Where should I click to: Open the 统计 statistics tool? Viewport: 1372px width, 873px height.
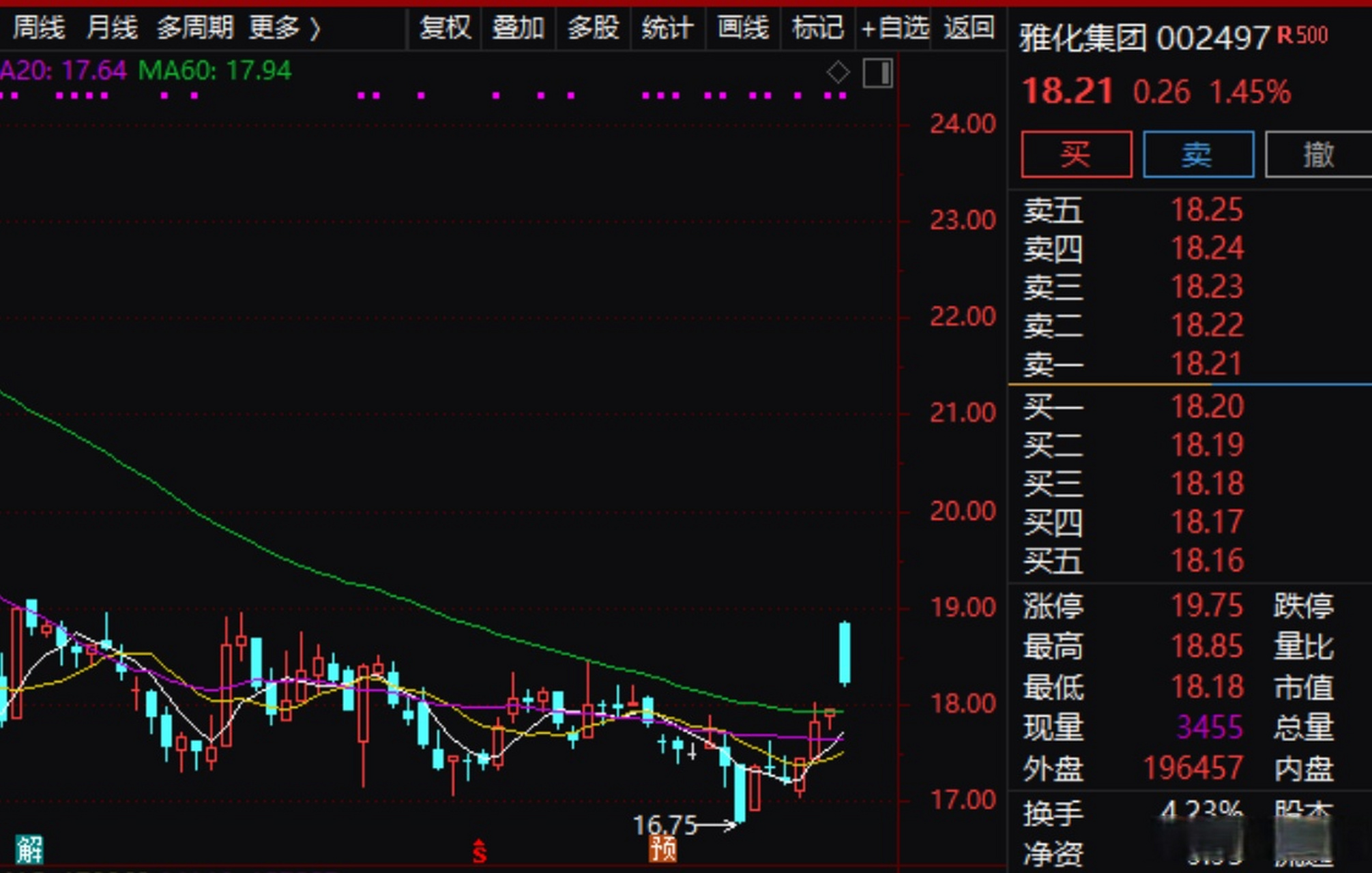pos(667,28)
